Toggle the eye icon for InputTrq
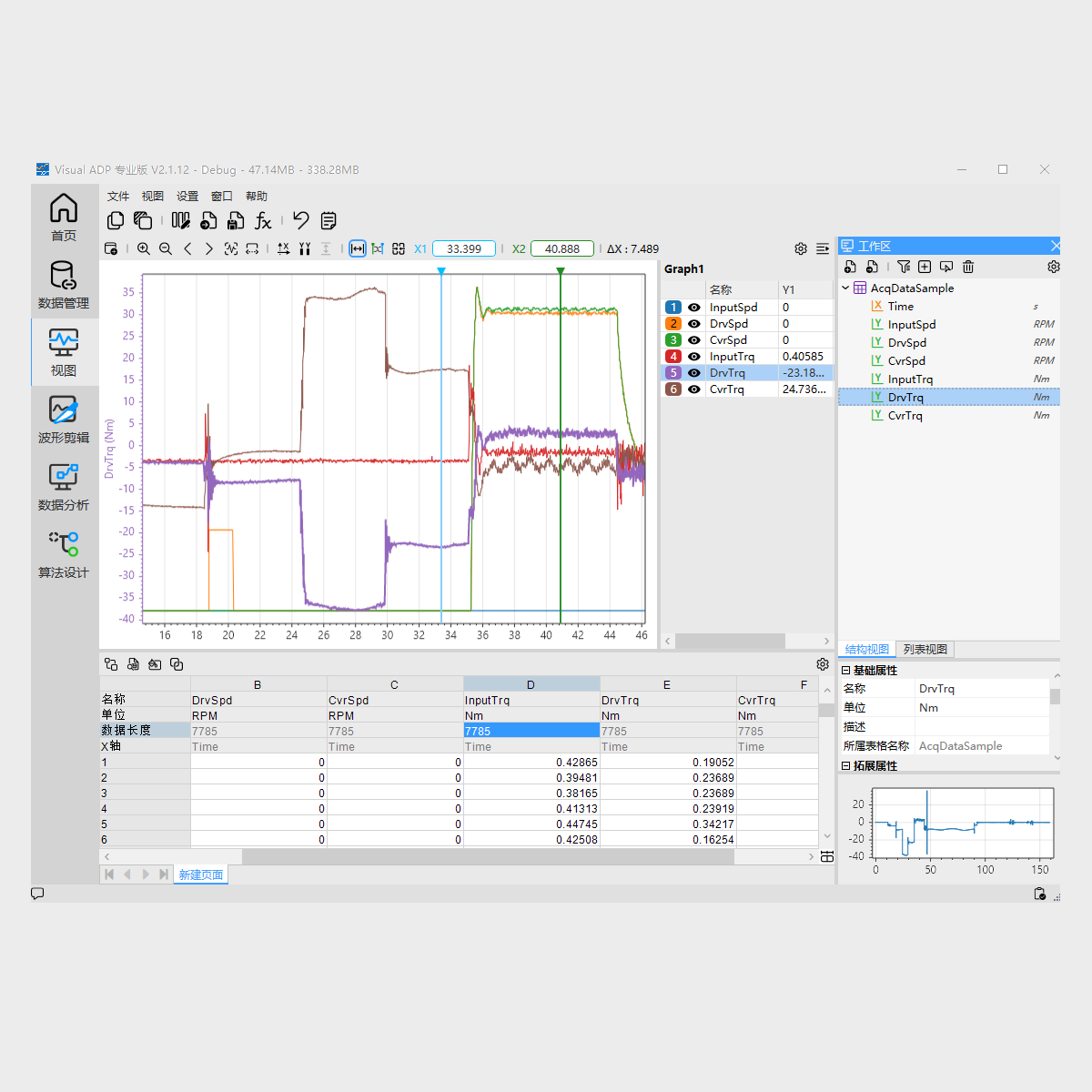1092x1092 pixels. [x=694, y=357]
